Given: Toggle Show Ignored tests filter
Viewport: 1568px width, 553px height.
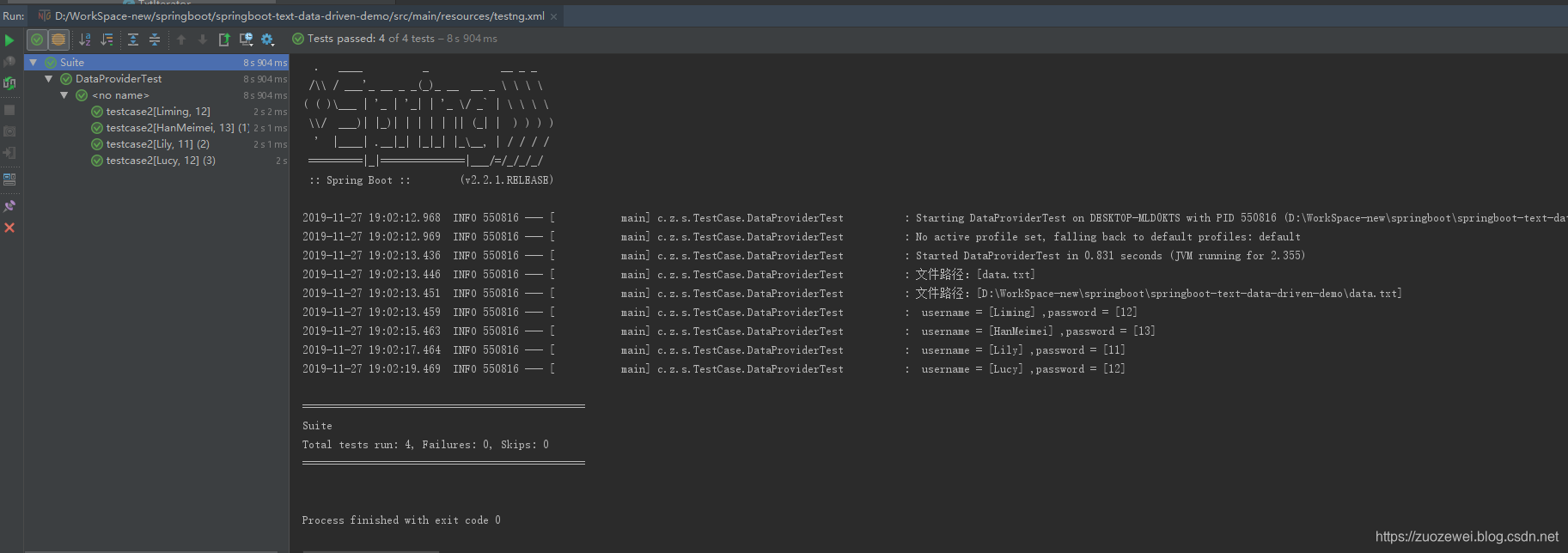Looking at the screenshot, I should tap(58, 39).
